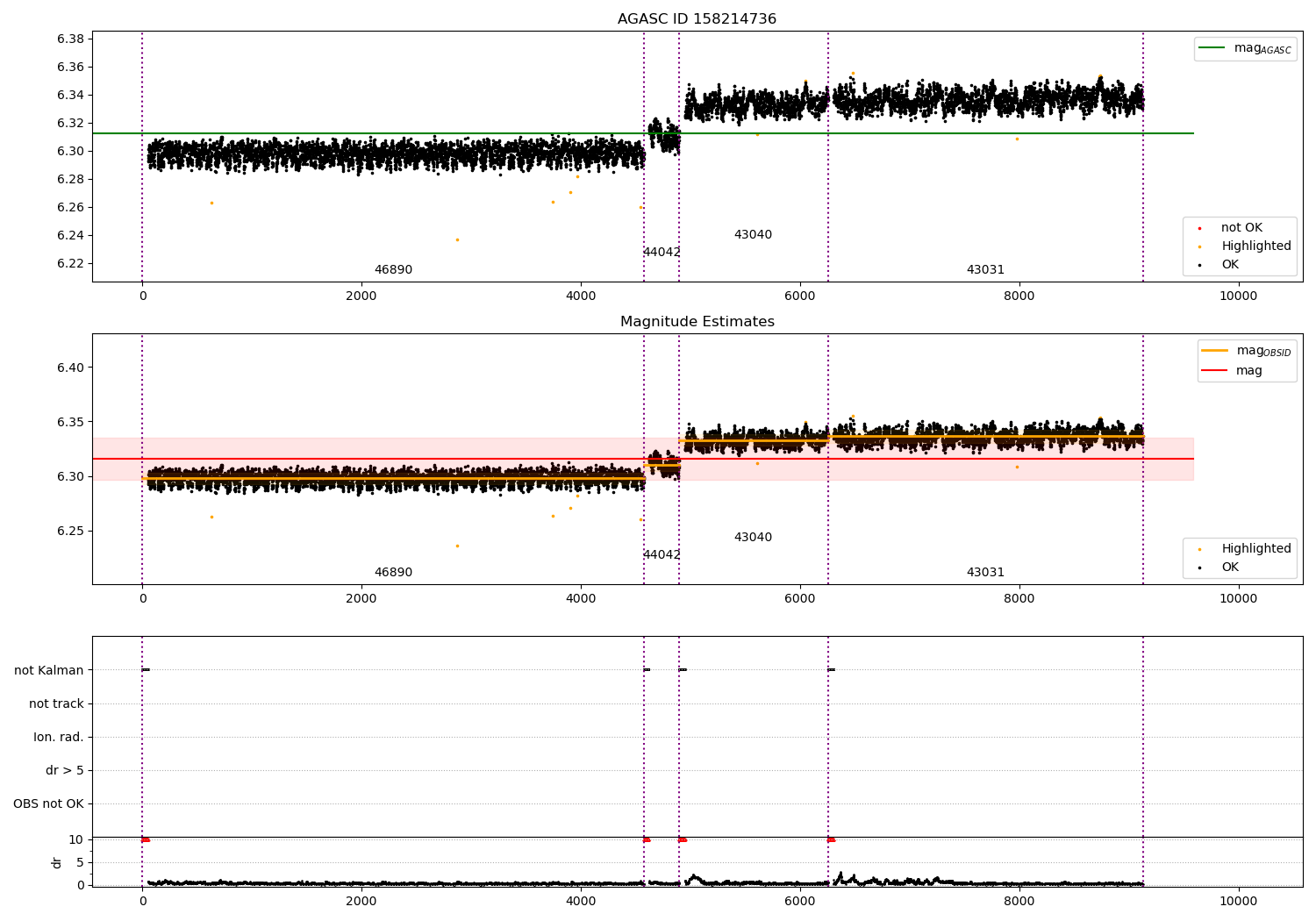Click 'Highlighted' legend entry in Magnitude Estimates plot
Screen dimensions: 1316x921
pos(1255,549)
